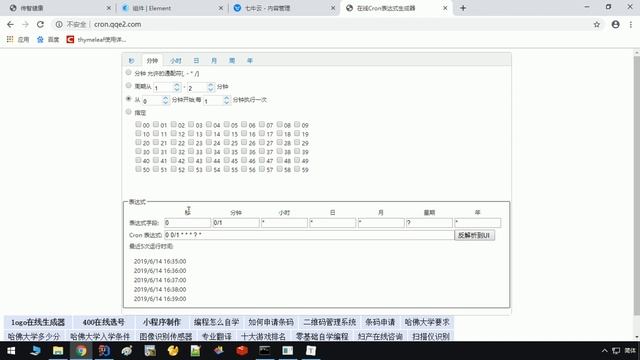Screen dimensions: 640x360
Task: Select the 从 0 分钟开始 radio option
Action: tap(129, 99)
